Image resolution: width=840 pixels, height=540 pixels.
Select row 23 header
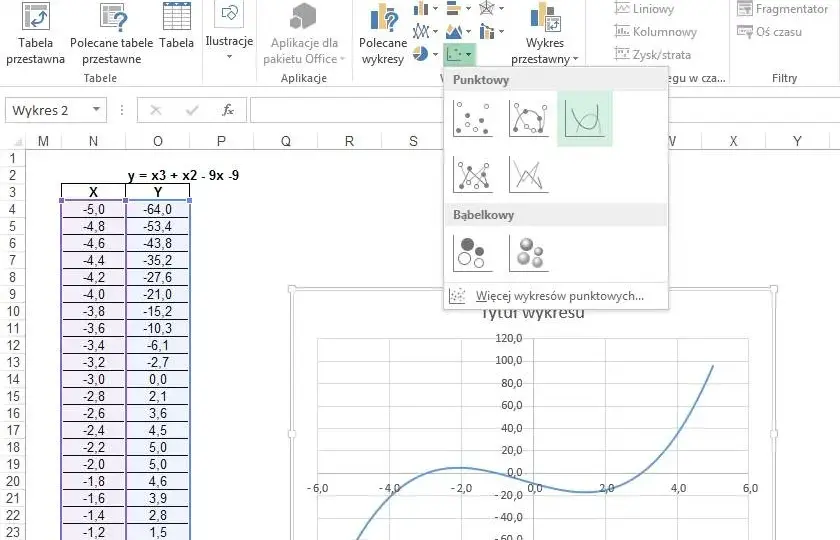[x=12, y=532]
